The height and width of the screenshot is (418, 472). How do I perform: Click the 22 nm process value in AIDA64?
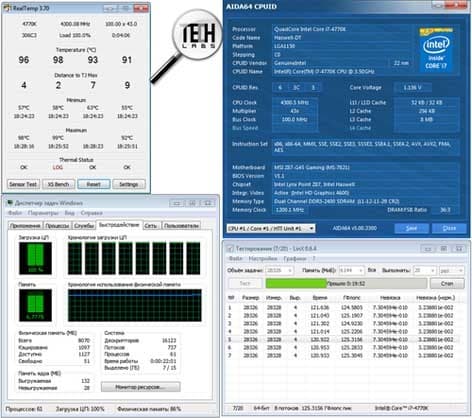pyautogui.click(x=401, y=63)
